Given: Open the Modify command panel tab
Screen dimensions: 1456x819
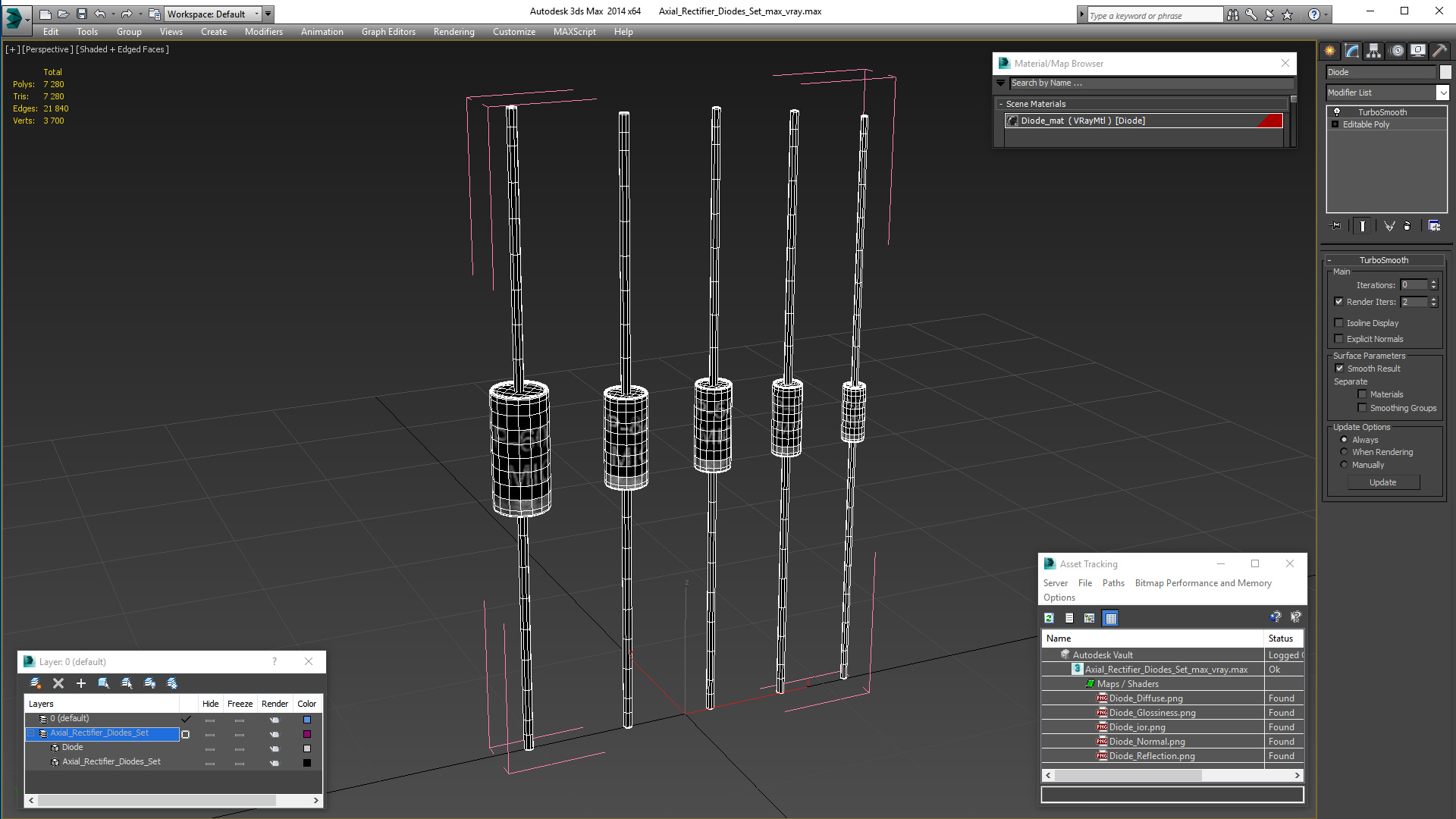Looking at the screenshot, I should click(x=1351, y=51).
